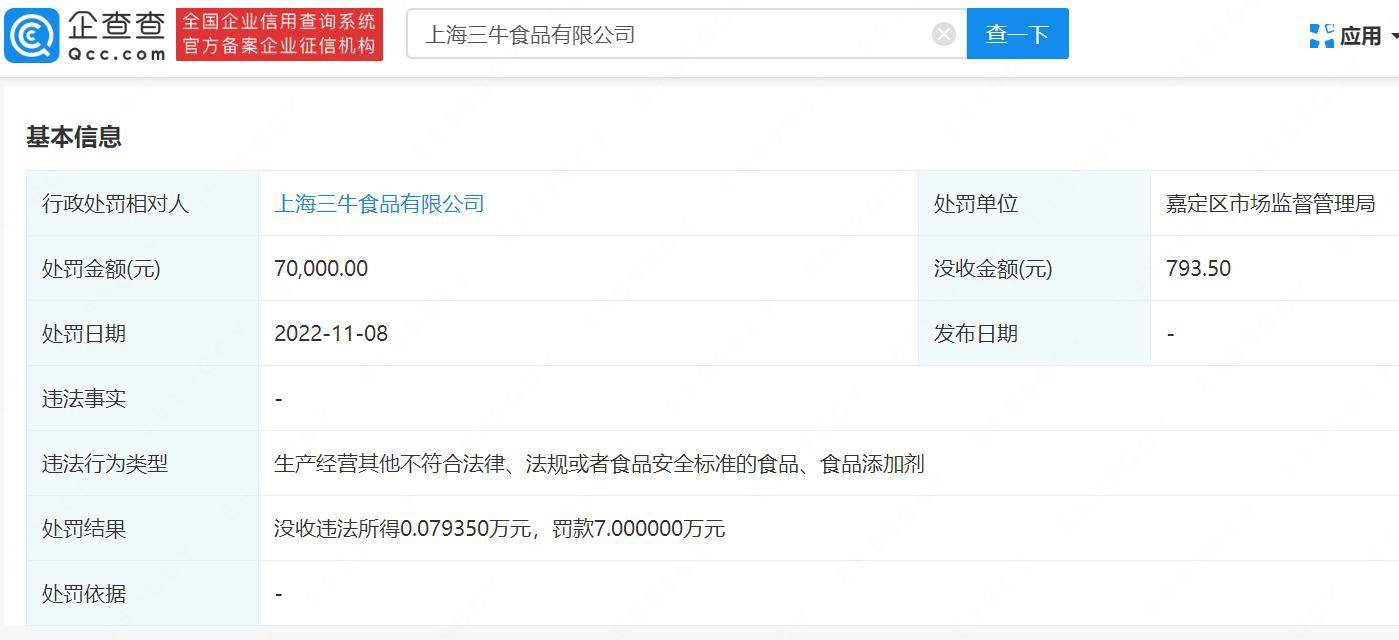Select the 没收金额(元) label
This screenshot has height=640, width=1399.
point(993,269)
